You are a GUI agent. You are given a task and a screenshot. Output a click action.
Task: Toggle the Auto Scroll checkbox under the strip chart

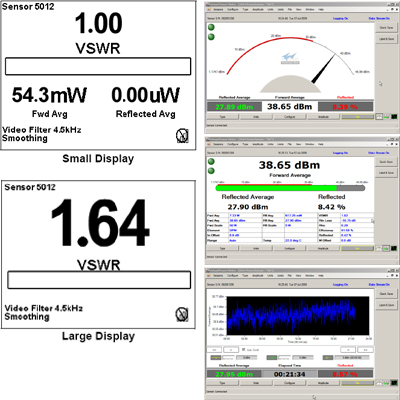243,350
